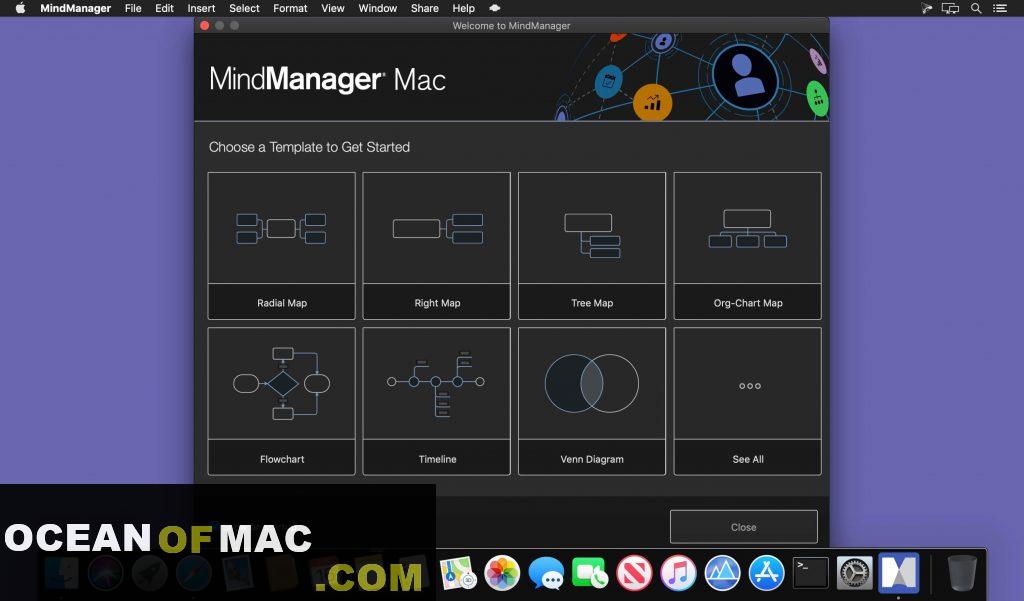This screenshot has height=601, width=1024.
Task: Open Messages from the Dock
Action: point(546,573)
